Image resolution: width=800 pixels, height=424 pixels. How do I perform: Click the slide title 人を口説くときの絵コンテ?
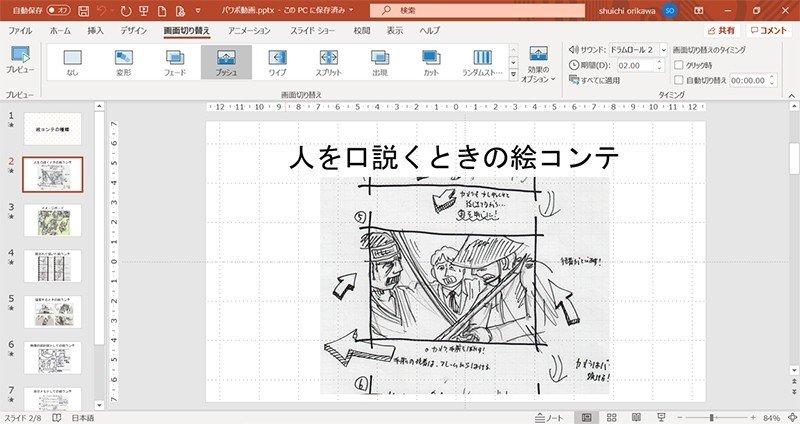click(454, 157)
